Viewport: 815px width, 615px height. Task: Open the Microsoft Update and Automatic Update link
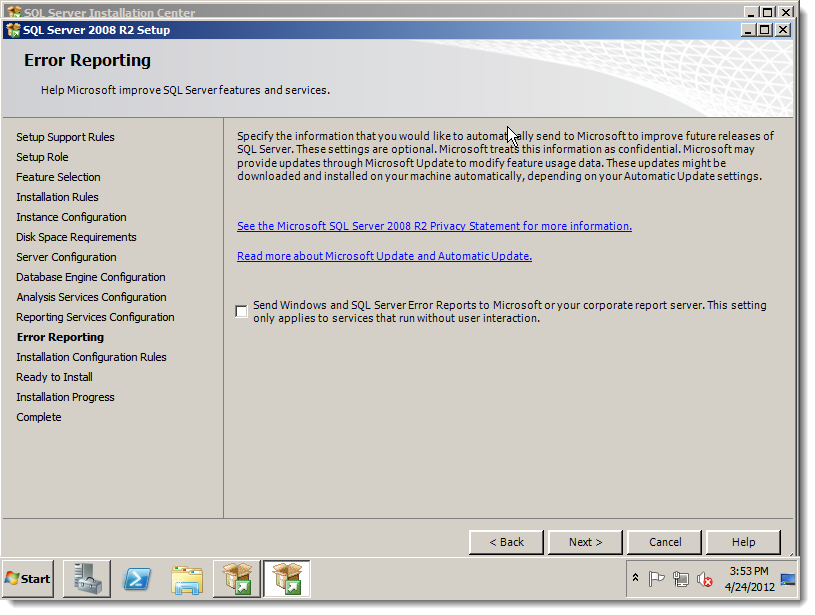384,256
